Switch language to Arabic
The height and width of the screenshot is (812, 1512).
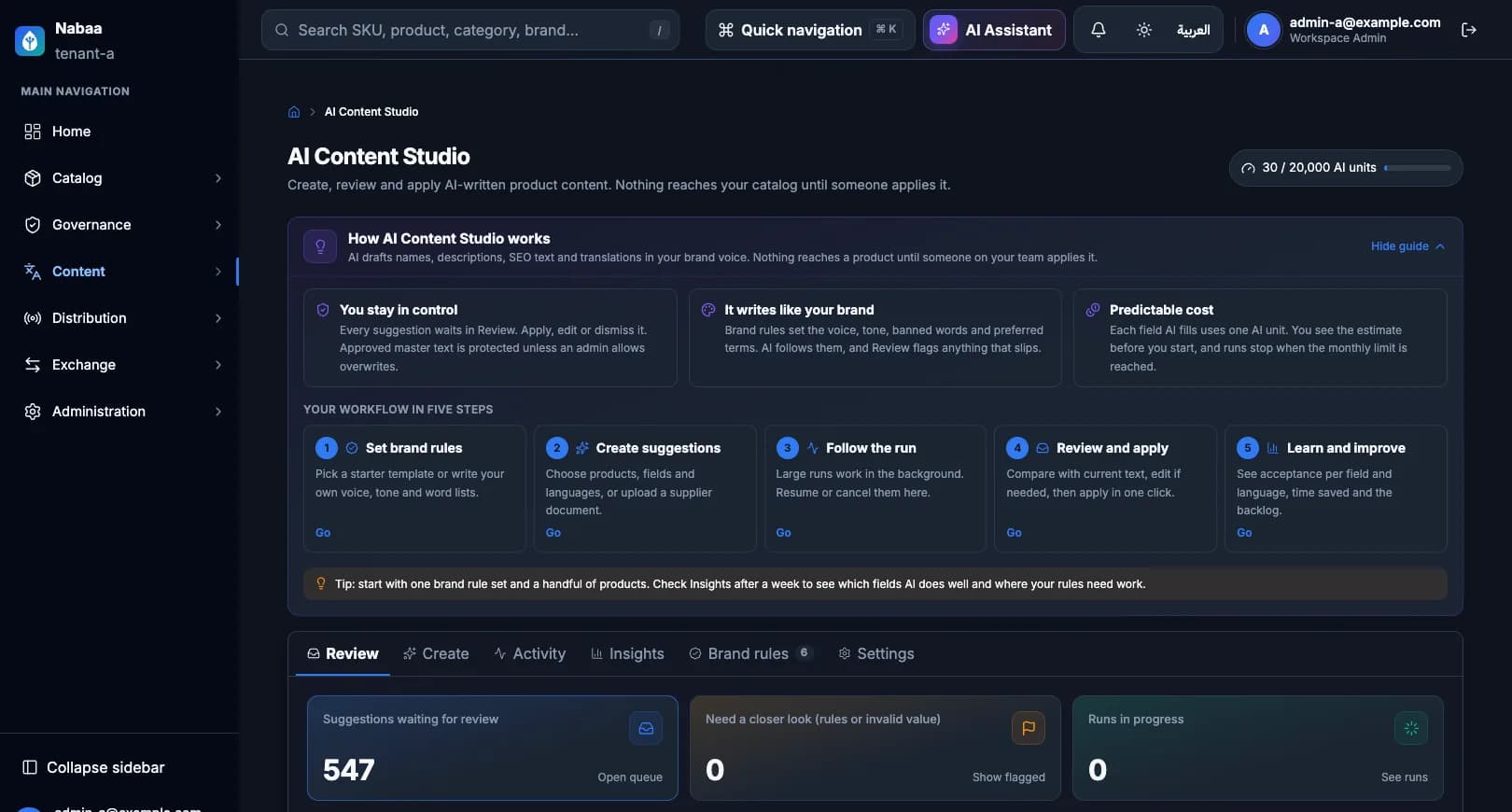point(1194,30)
